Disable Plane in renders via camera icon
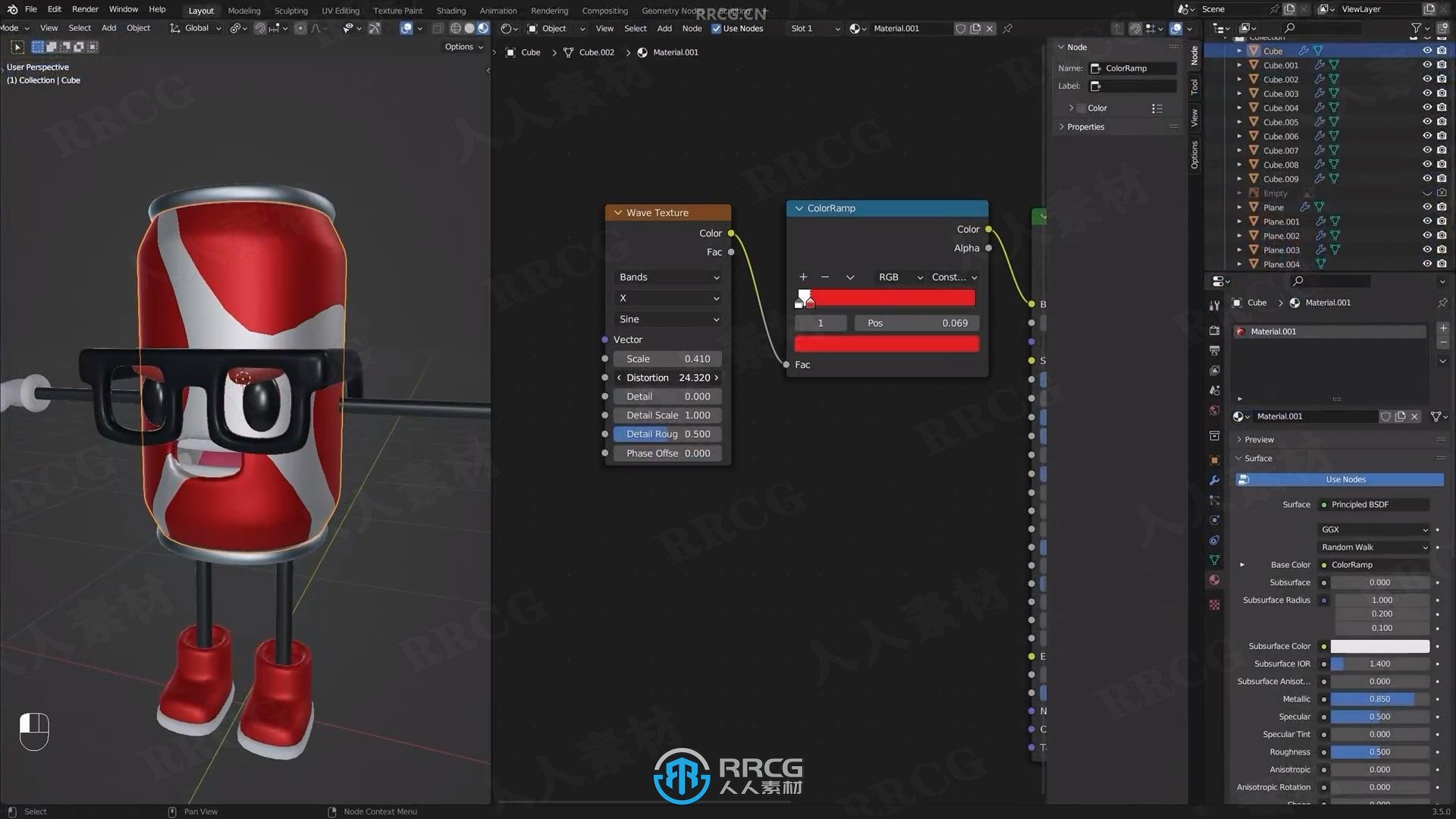The image size is (1456, 819). tap(1442, 206)
